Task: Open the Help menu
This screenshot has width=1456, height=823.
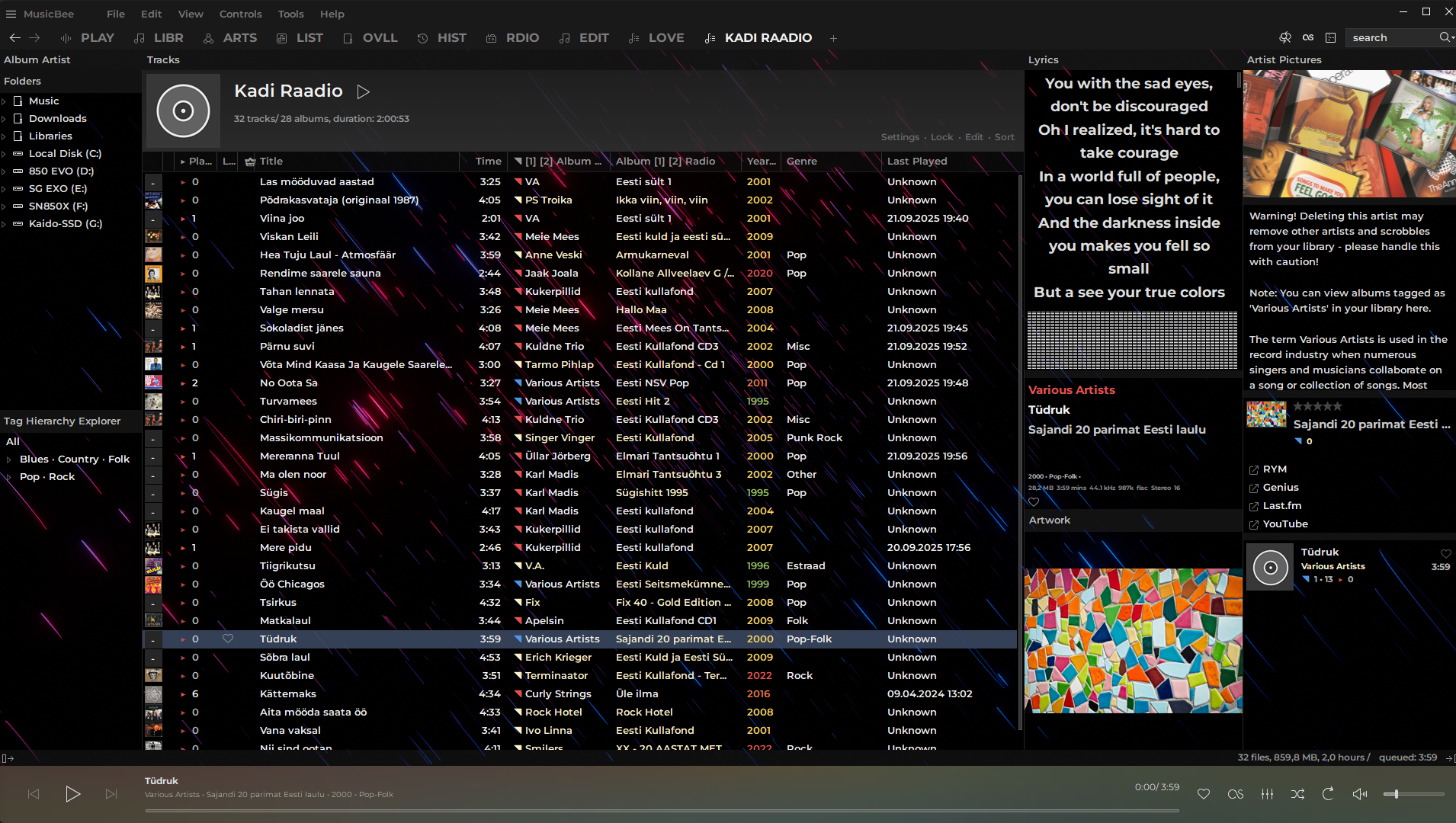Action: tap(332, 14)
